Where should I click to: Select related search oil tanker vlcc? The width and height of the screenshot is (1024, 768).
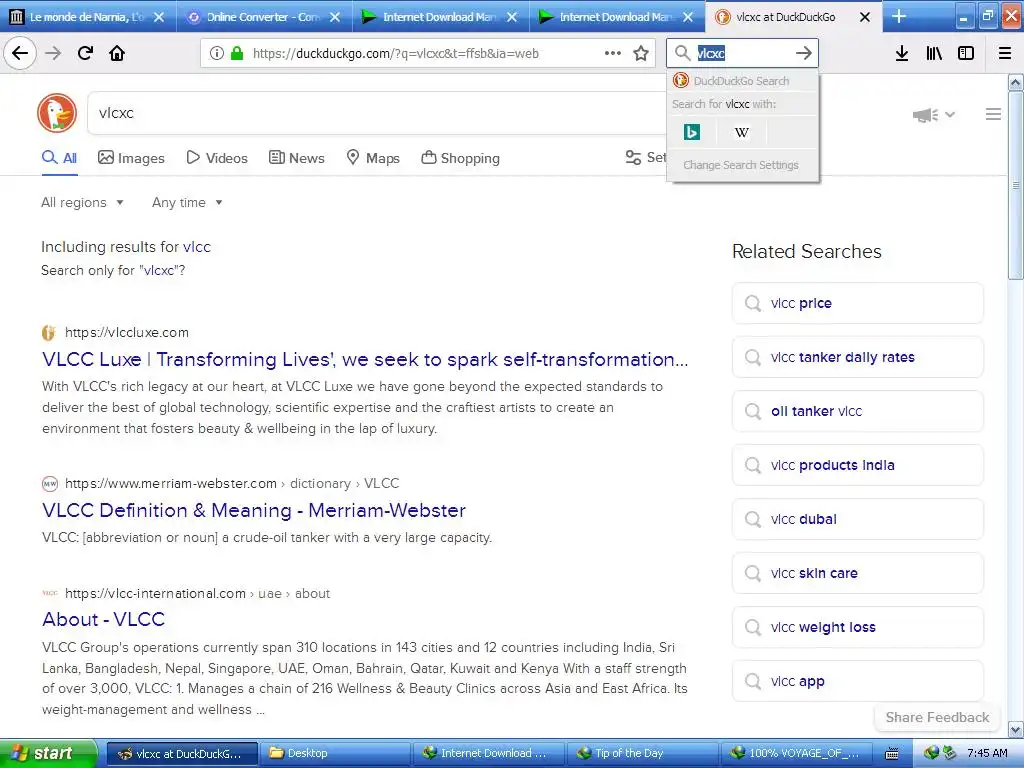(x=857, y=411)
